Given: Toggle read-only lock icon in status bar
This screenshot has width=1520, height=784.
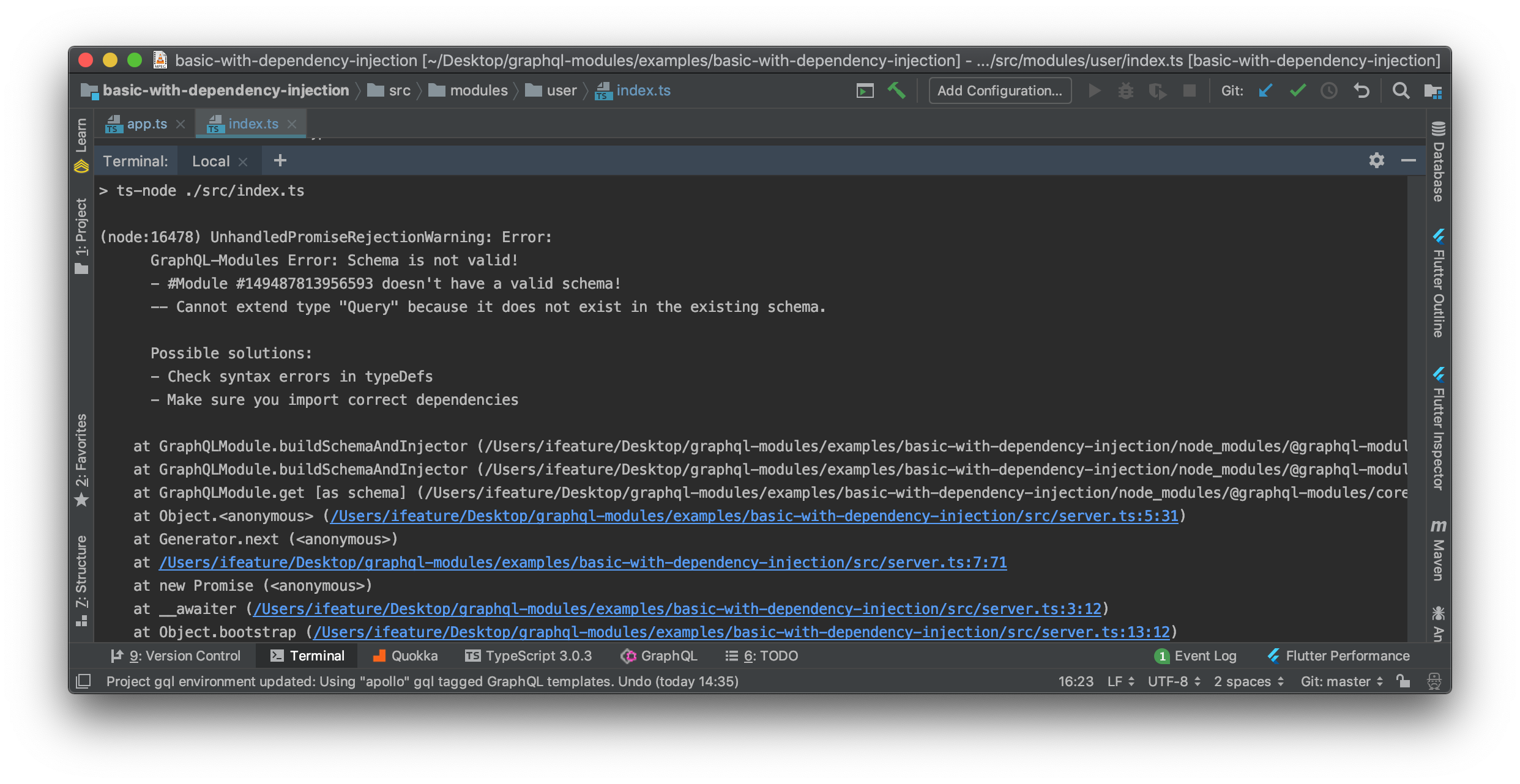Looking at the screenshot, I should tap(1403, 681).
